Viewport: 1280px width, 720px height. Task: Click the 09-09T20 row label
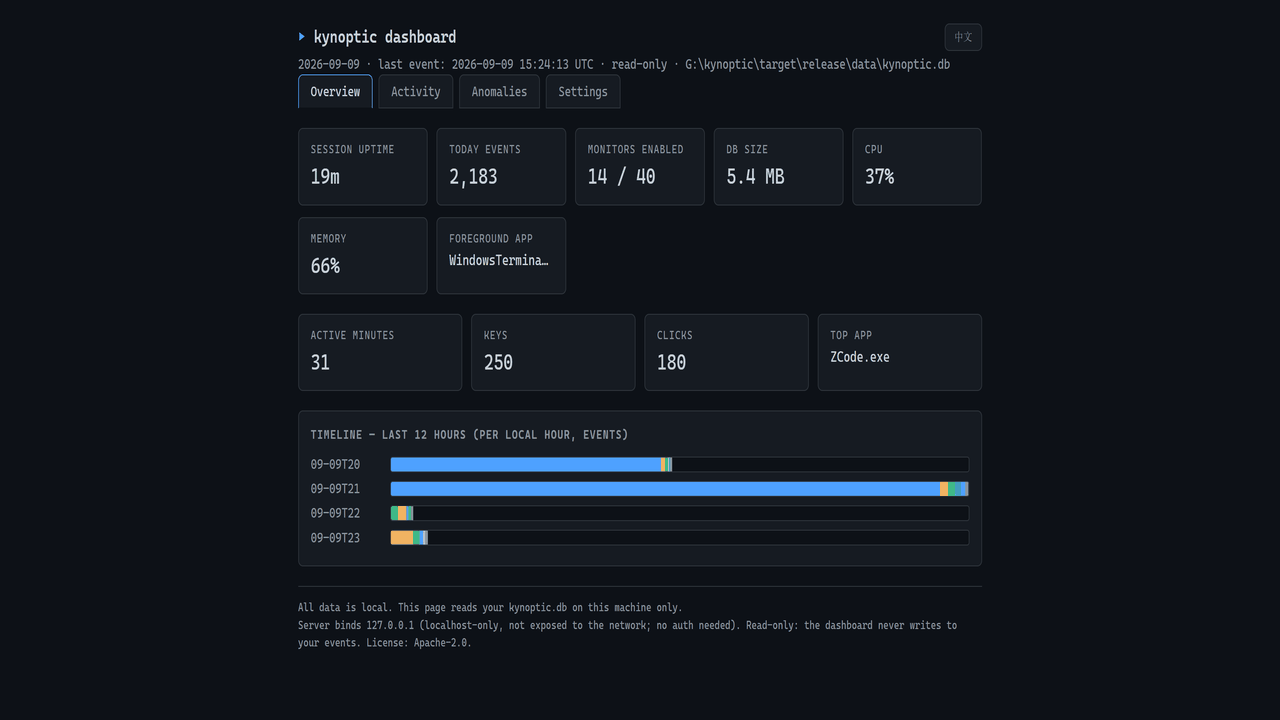(x=335, y=464)
